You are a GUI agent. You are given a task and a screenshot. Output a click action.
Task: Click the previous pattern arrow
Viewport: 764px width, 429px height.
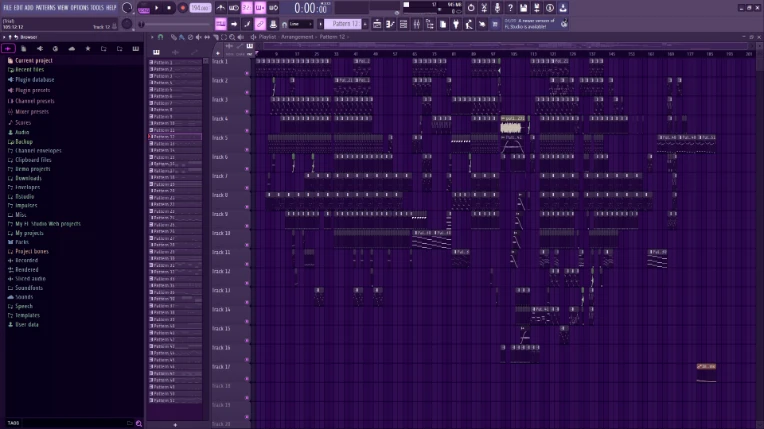coord(321,24)
